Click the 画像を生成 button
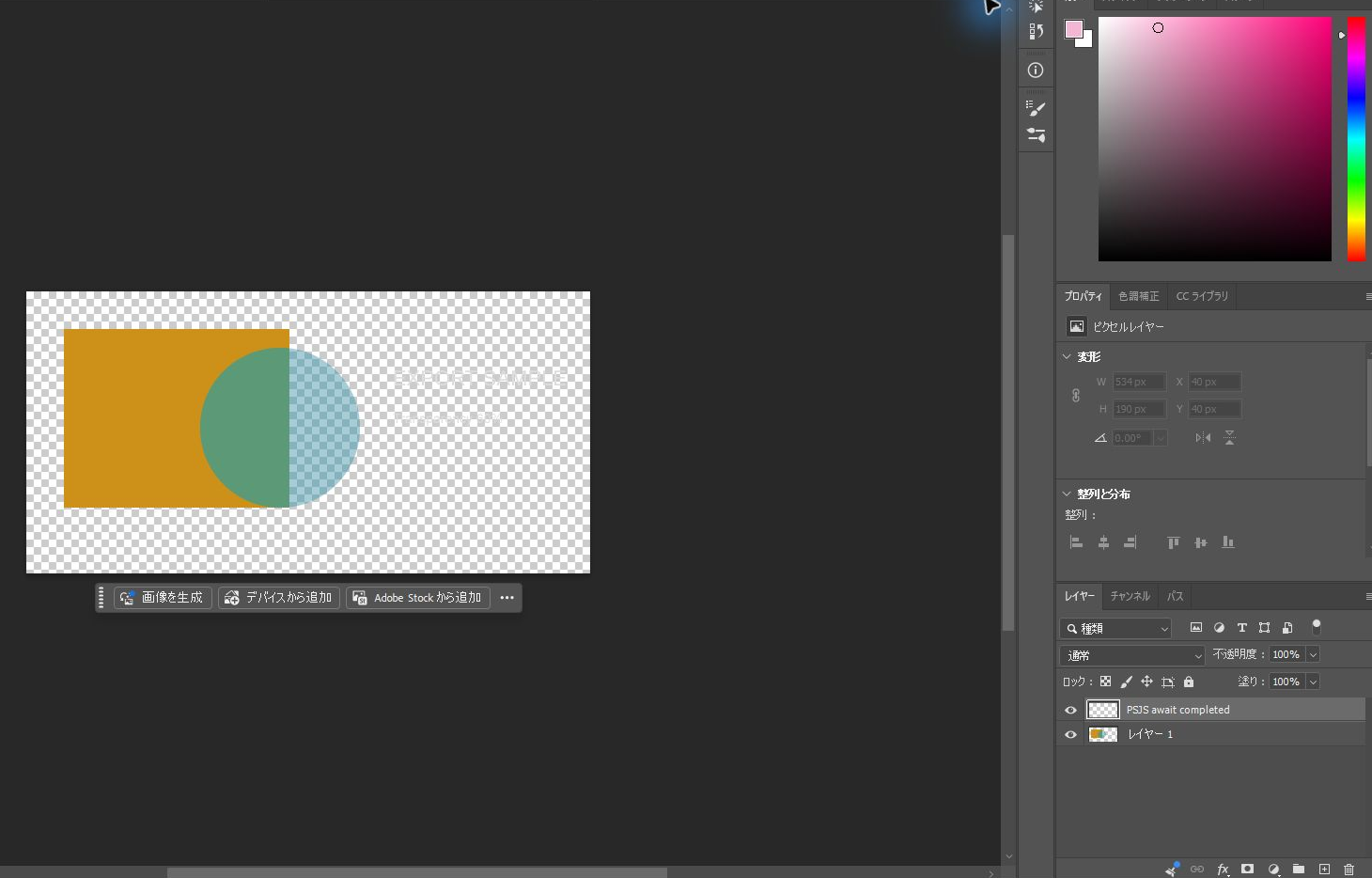Screen dimensions: 1372x878 pos(163,598)
